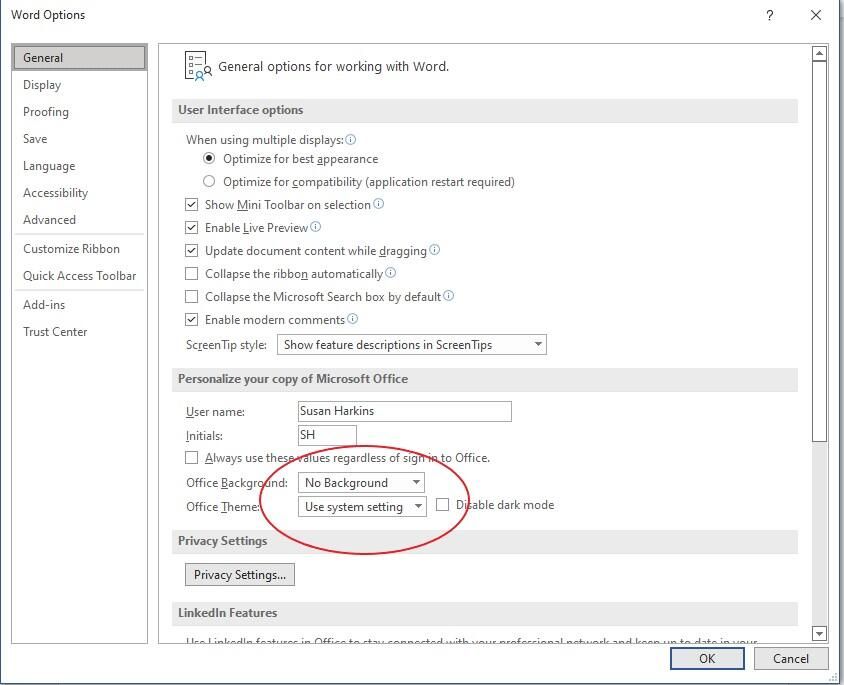This screenshot has width=844, height=685.
Task: Click the OK button
Action: 707,658
